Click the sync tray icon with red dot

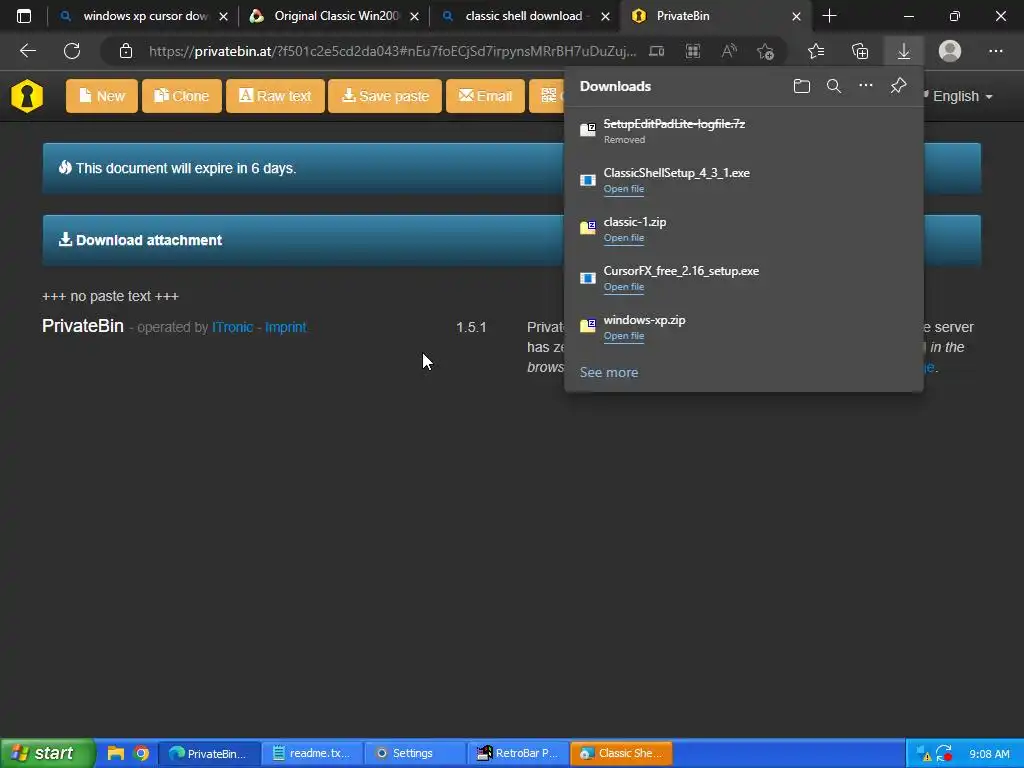(944, 754)
